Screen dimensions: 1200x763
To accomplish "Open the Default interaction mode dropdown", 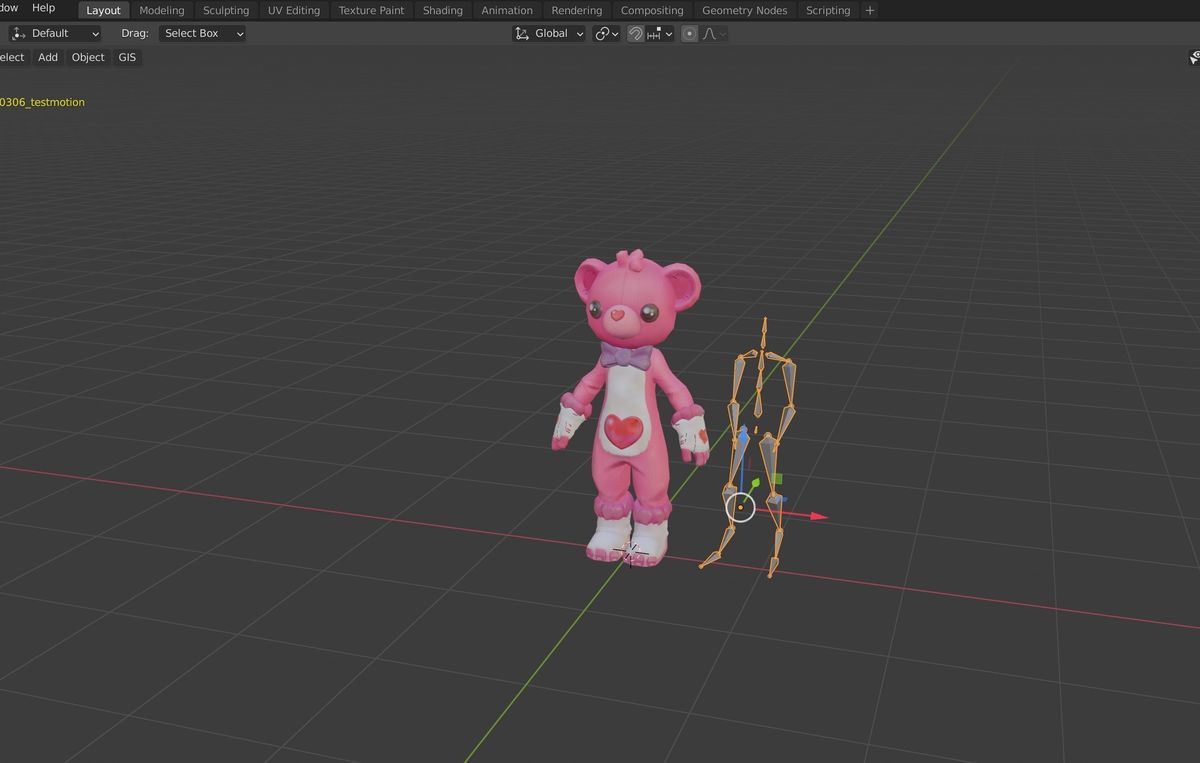I will point(55,33).
